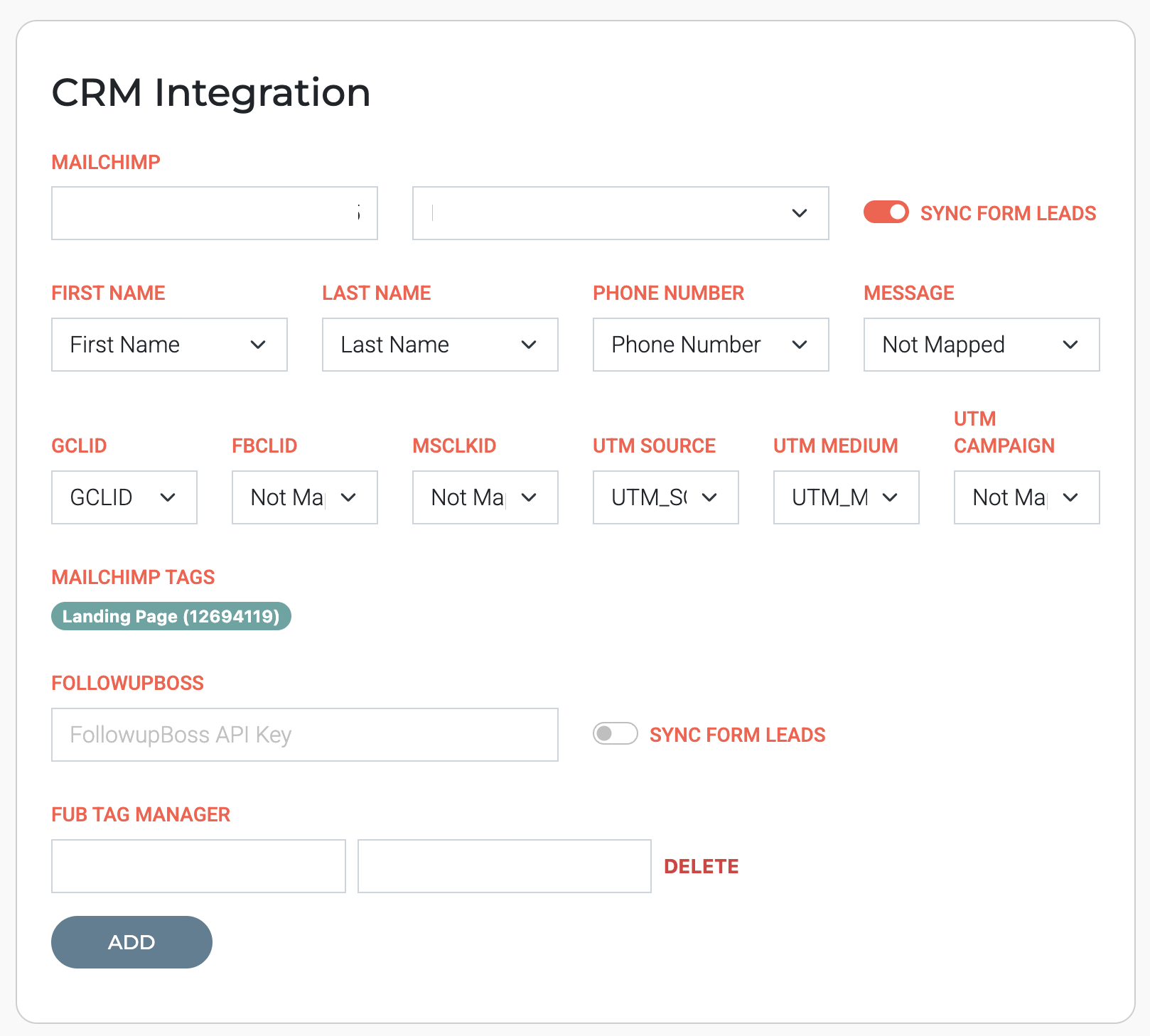Click the FollowupBoss API Key field
The width and height of the screenshot is (1150, 1036).
(x=305, y=735)
